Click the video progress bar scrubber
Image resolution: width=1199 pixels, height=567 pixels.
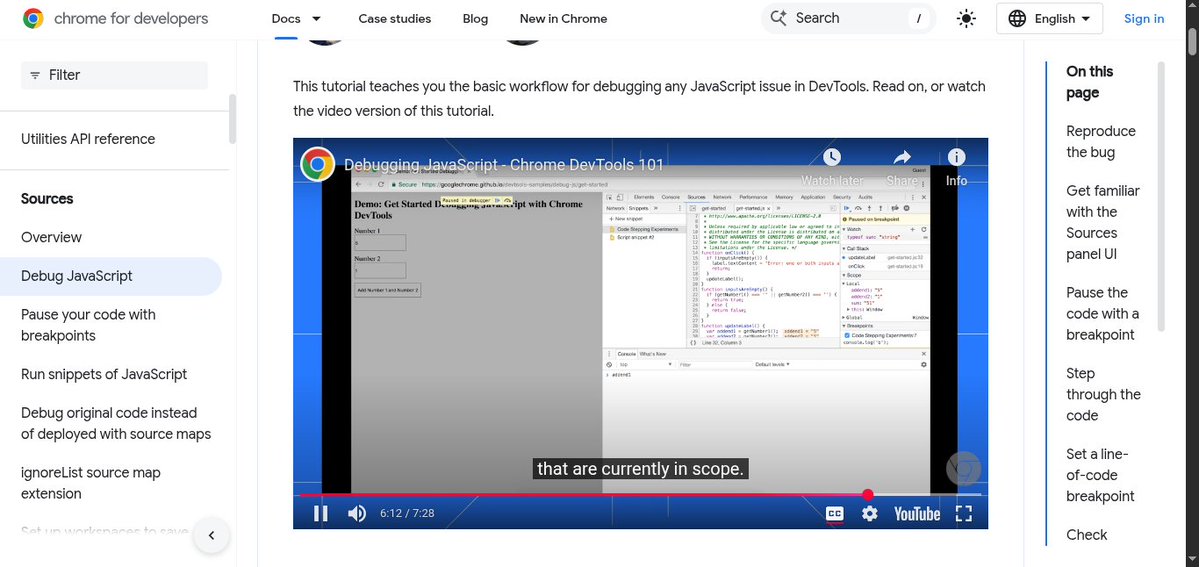coord(868,495)
